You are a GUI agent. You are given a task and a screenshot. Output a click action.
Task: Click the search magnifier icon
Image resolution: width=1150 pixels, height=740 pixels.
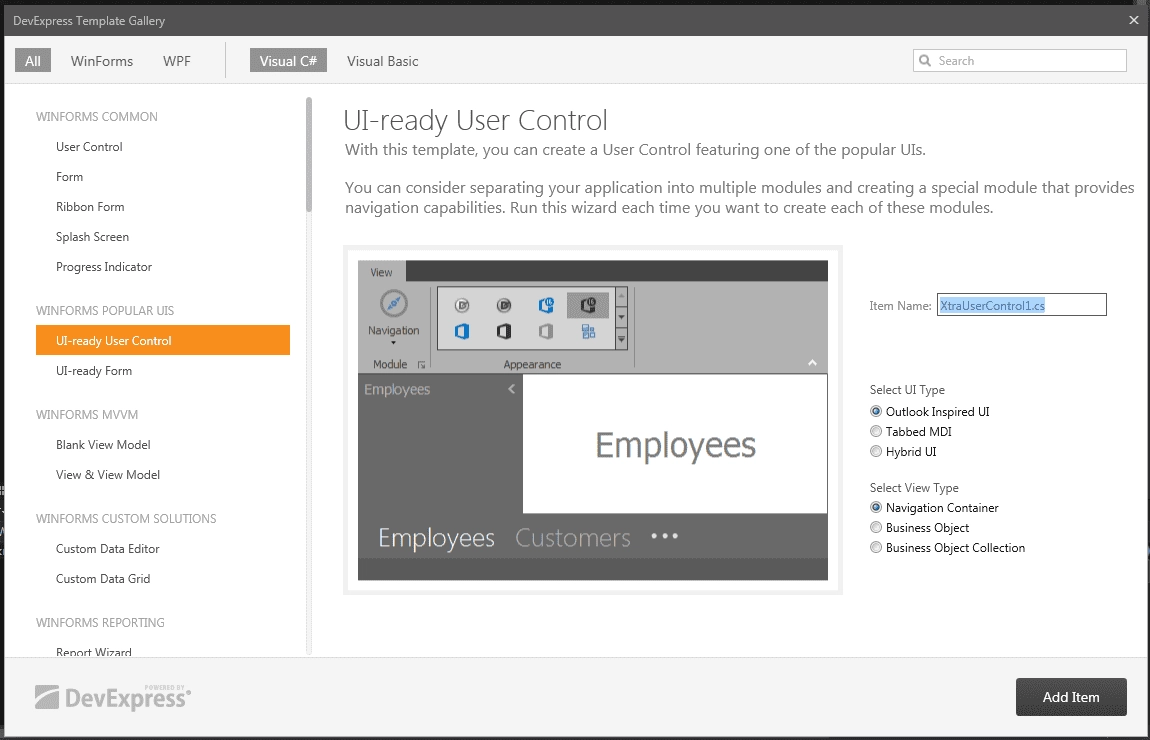(925, 61)
